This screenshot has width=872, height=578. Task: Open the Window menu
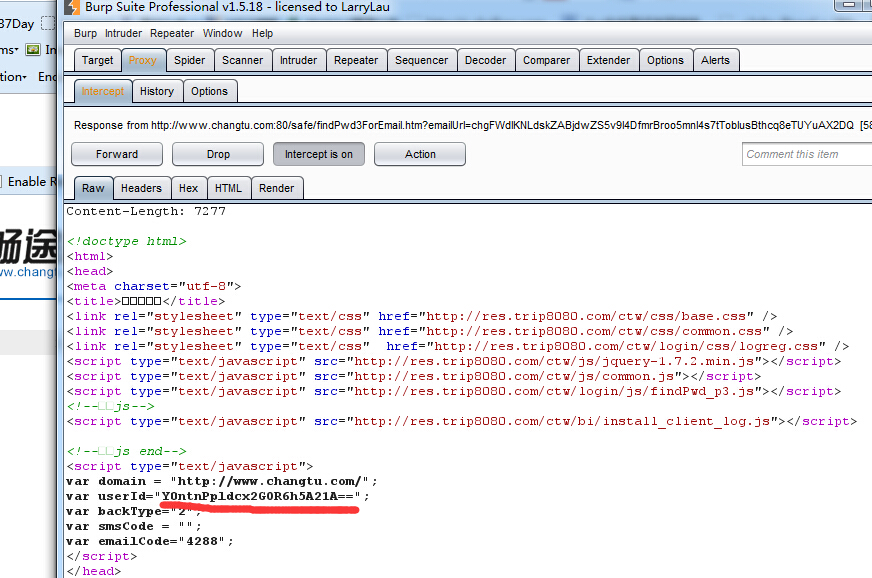click(x=222, y=33)
